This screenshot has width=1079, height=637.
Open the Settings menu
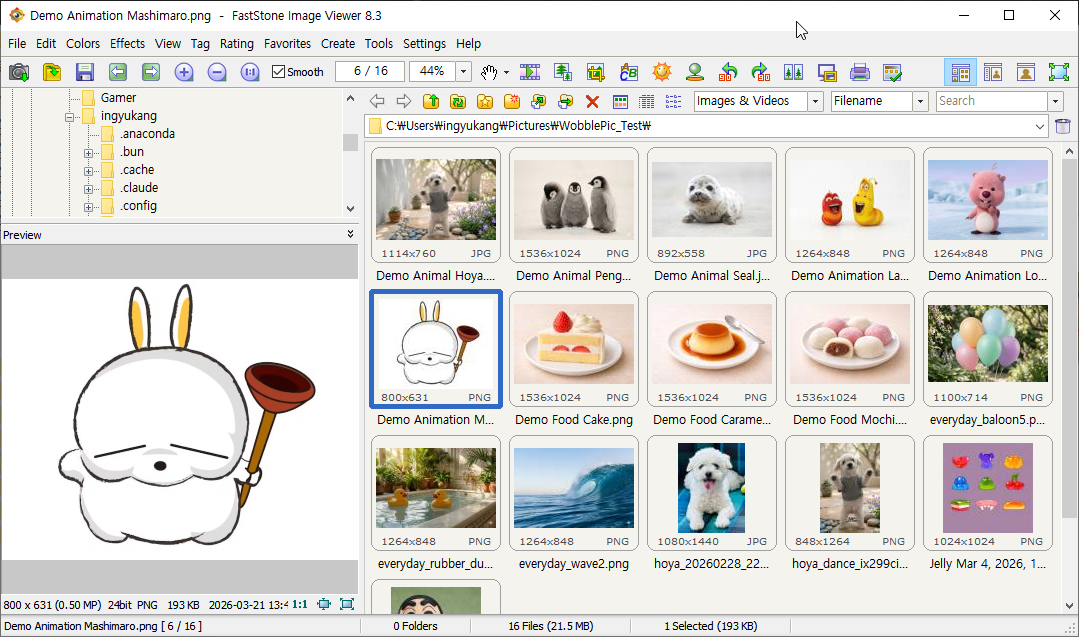pyautogui.click(x=424, y=43)
